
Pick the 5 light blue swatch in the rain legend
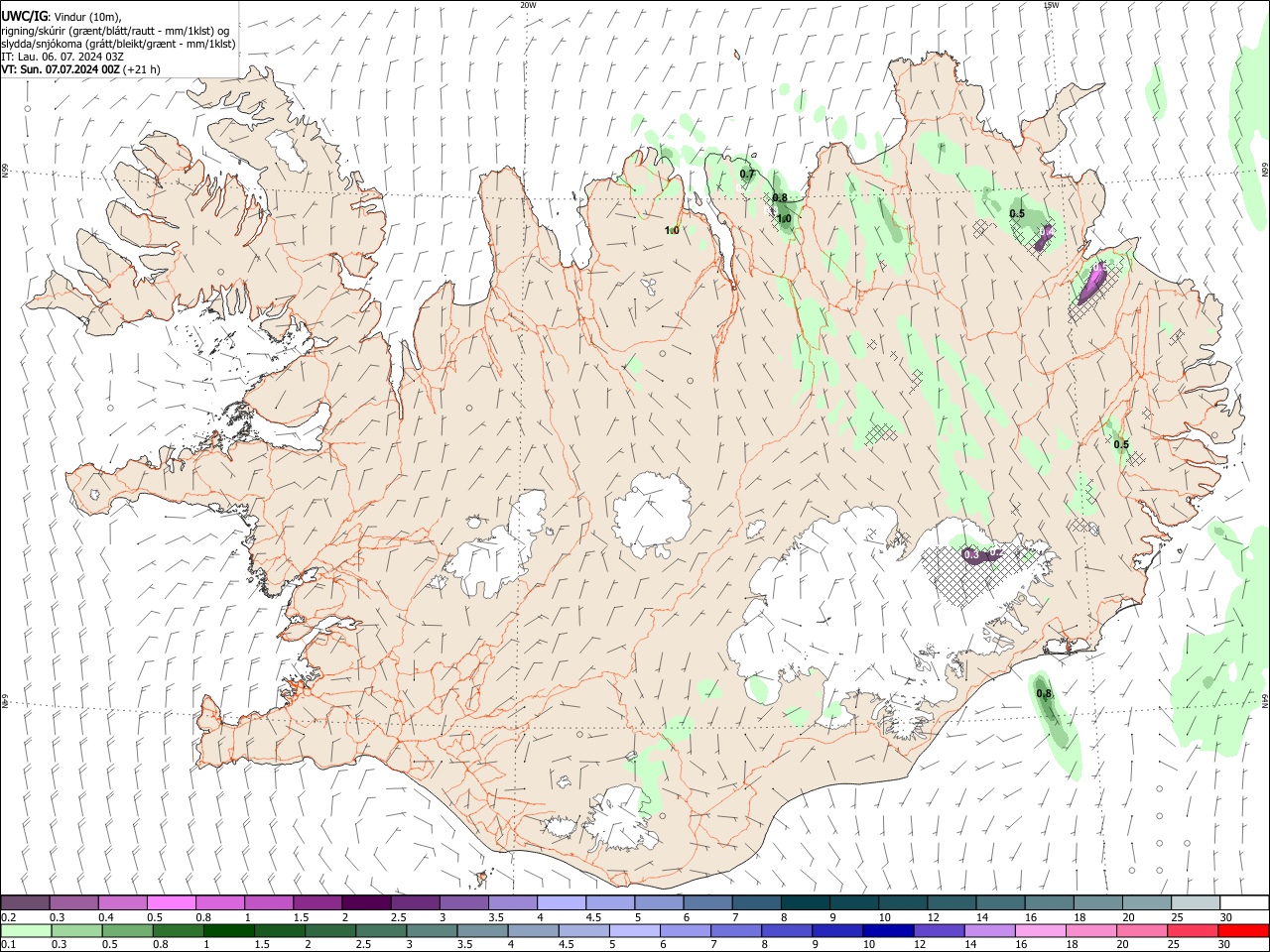634,930
